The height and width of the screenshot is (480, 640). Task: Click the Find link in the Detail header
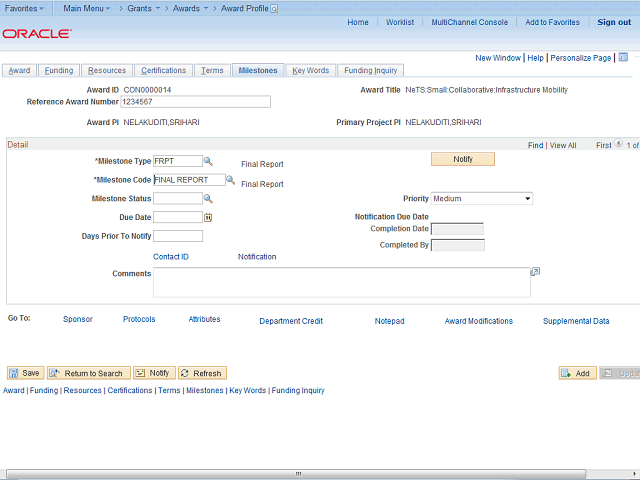point(536,145)
